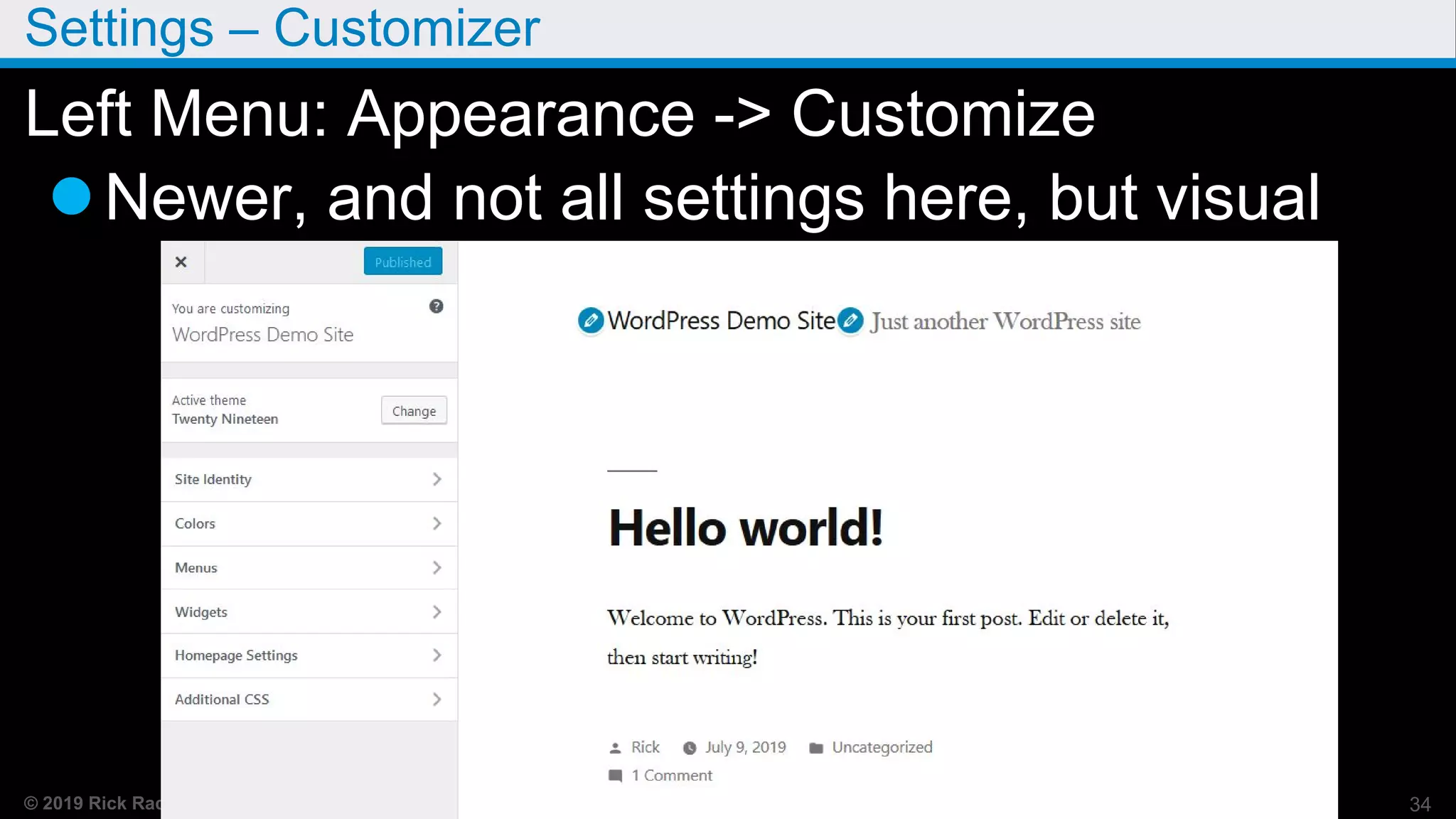Click the 'You are customizing' label
This screenshot has width=1456, height=819.
(230, 309)
